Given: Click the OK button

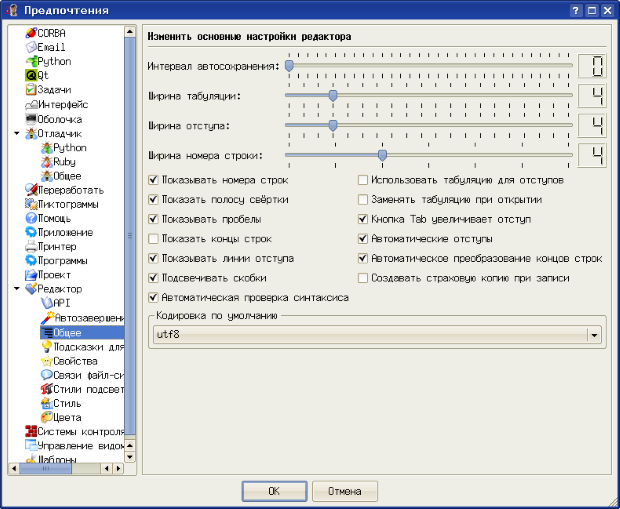Looking at the screenshot, I should (274, 491).
